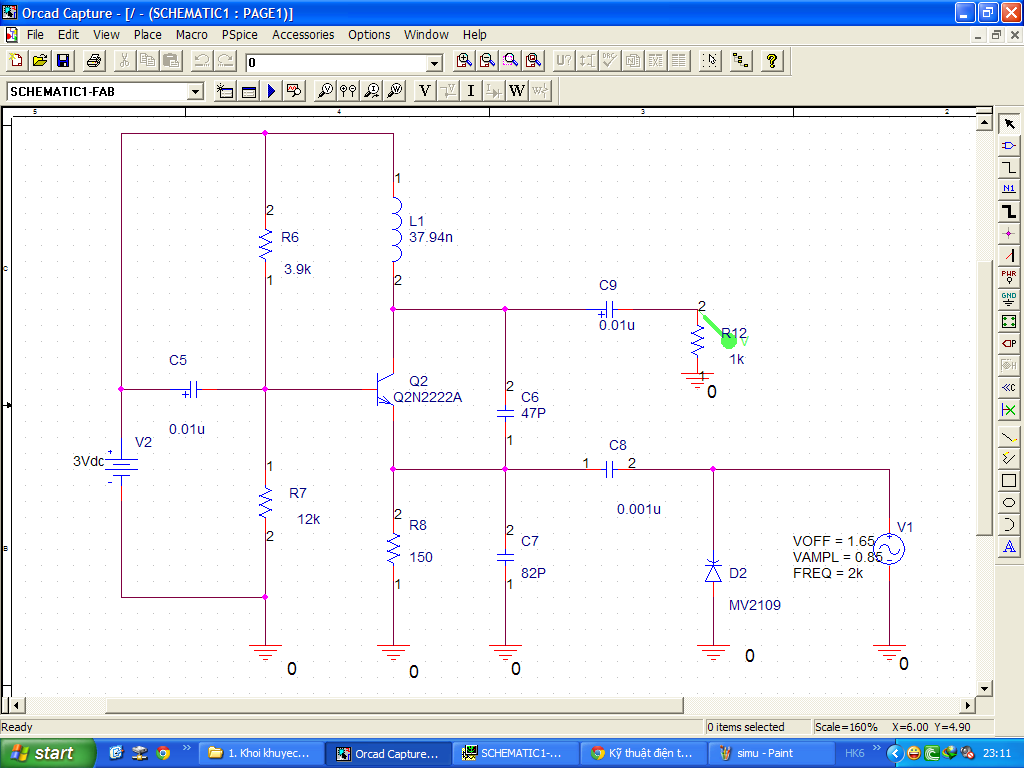Select the Place Power PWR tool
This screenshot has height=768, width=1024.
1009,277
